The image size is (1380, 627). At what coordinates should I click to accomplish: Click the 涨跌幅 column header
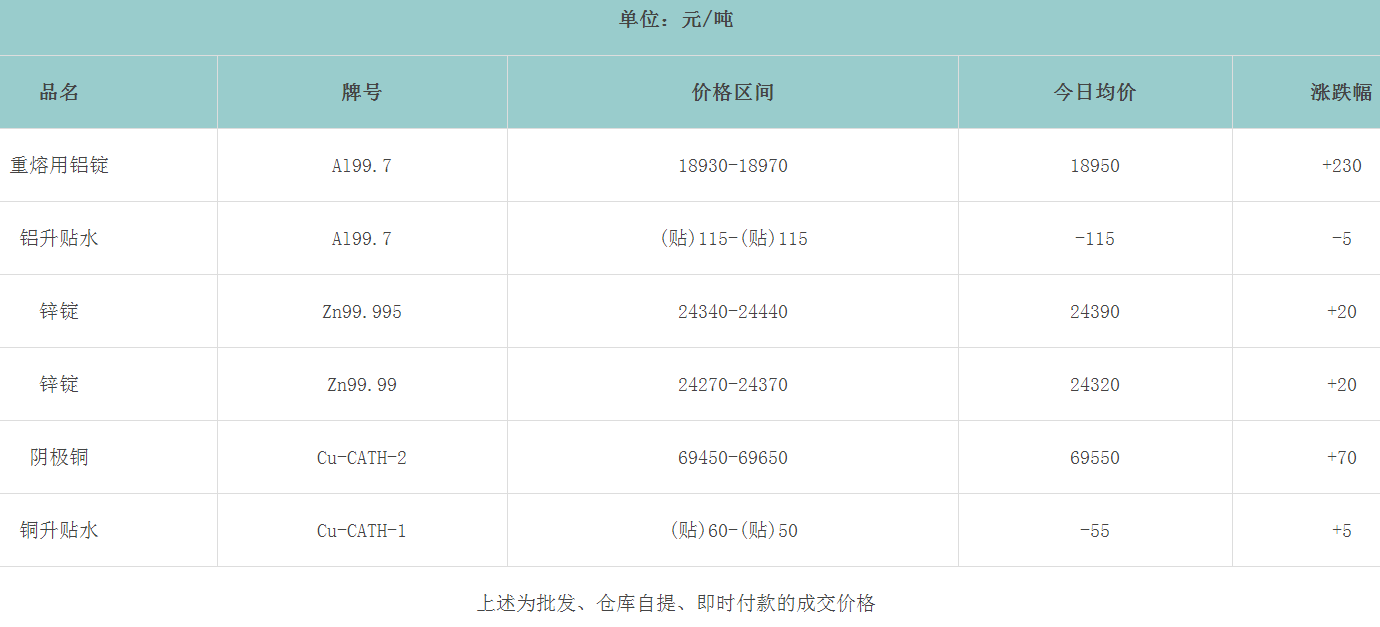[1340, 92]
